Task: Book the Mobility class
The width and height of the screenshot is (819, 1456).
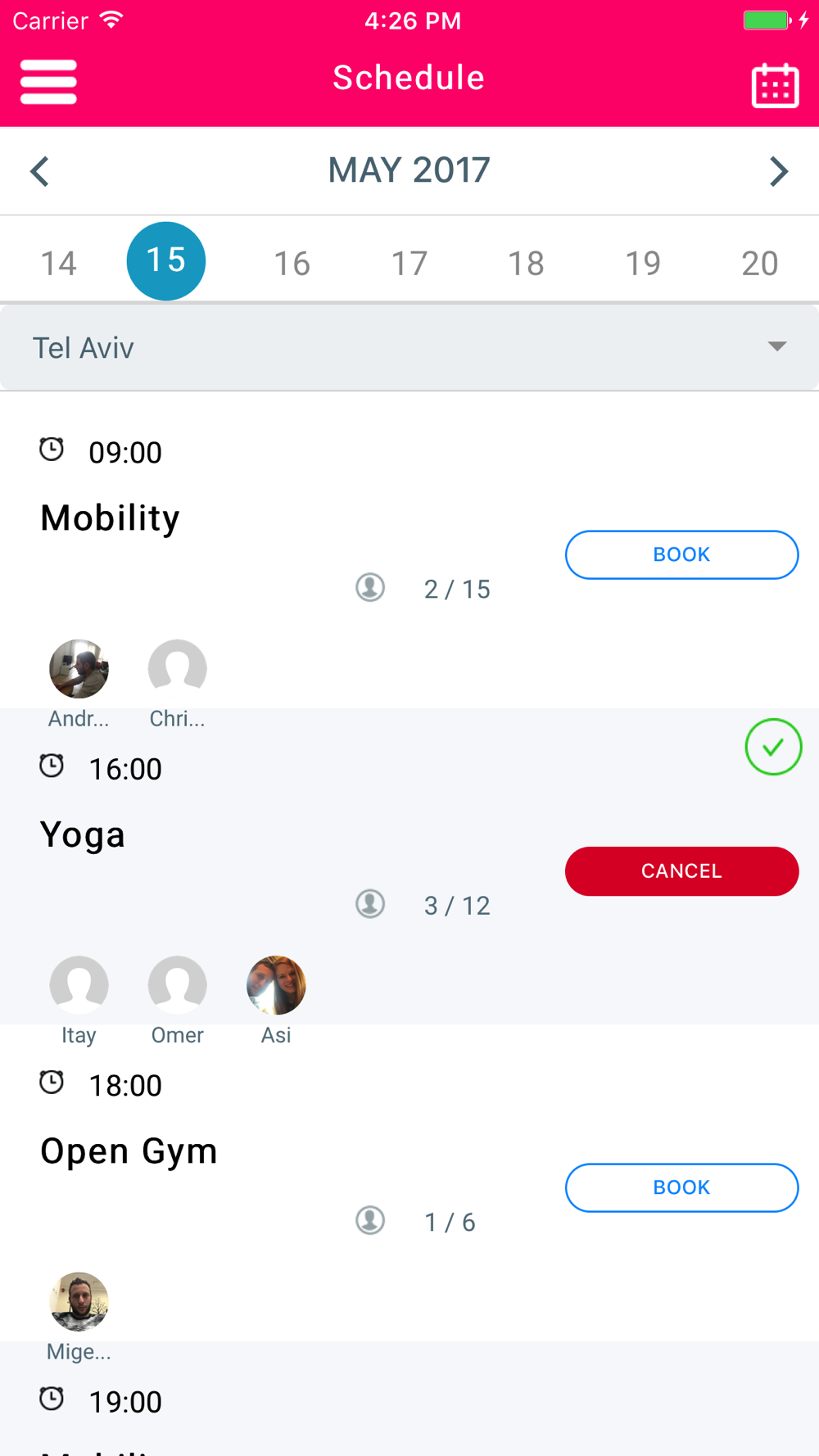Action: 681,554
